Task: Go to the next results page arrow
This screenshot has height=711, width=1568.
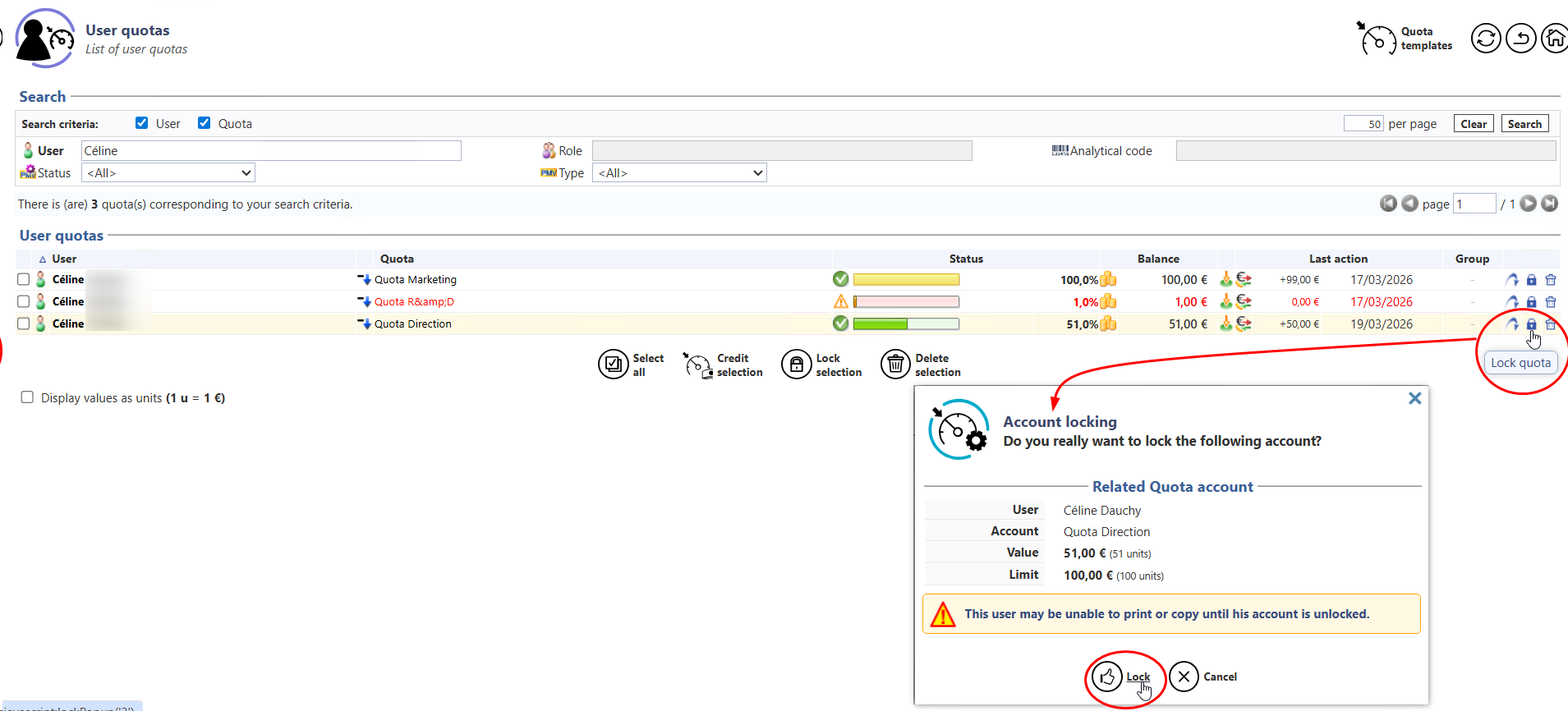Action: pyautogui.click(x=1528, y=204)
